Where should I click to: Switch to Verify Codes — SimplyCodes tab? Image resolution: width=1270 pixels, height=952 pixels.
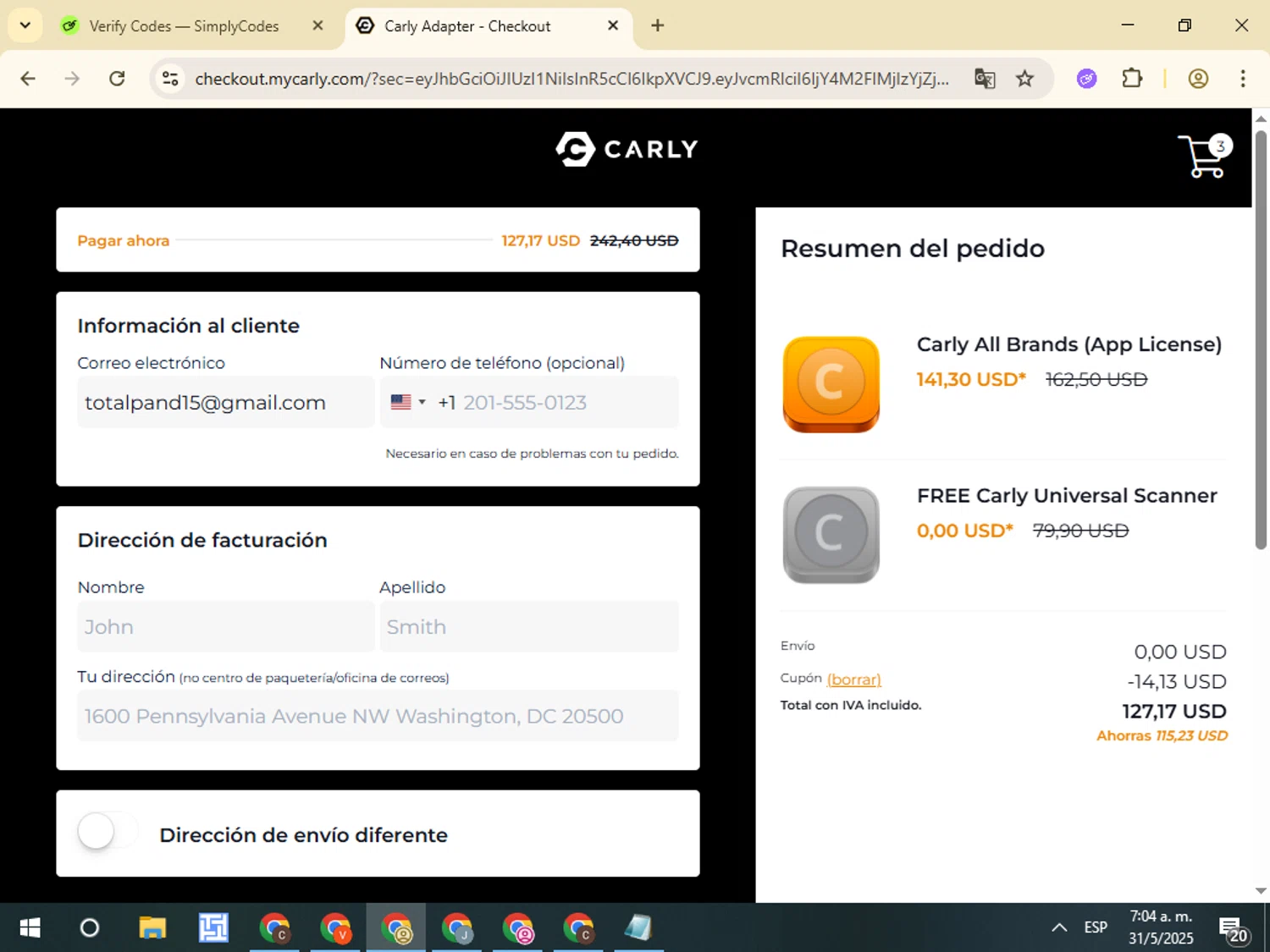(184, 26)
